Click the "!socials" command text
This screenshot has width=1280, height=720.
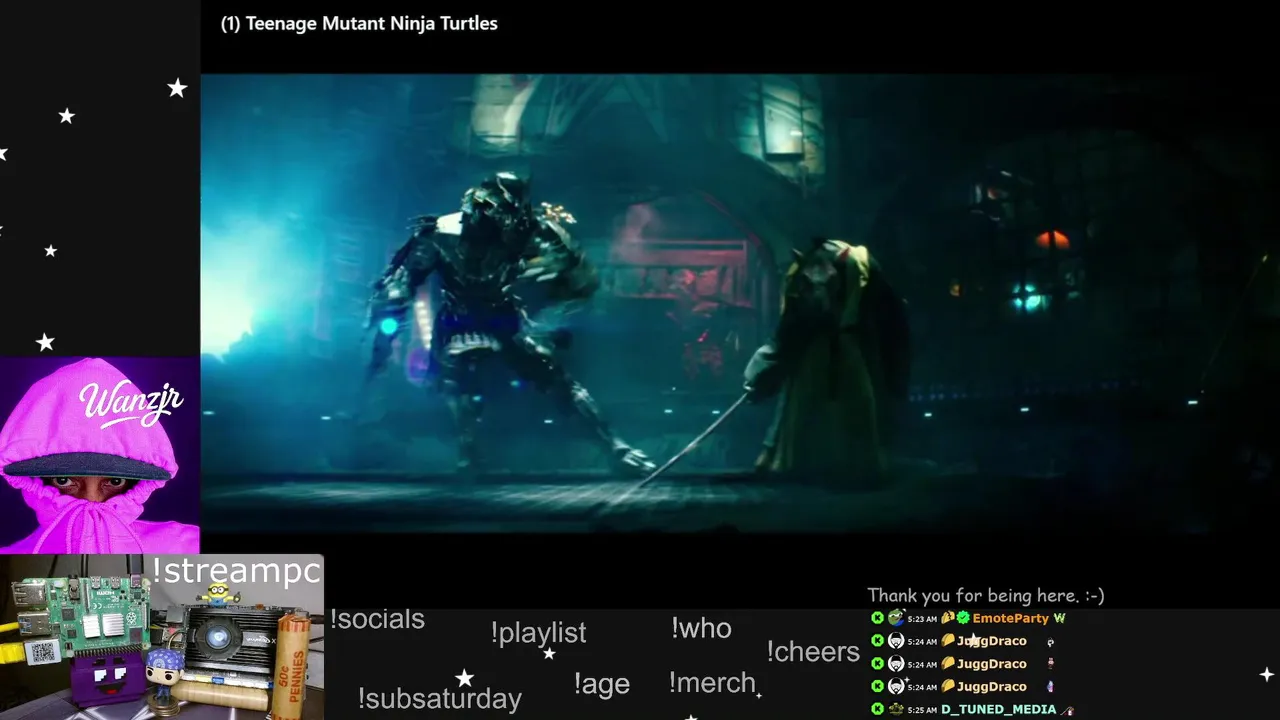tap(377, 619)
